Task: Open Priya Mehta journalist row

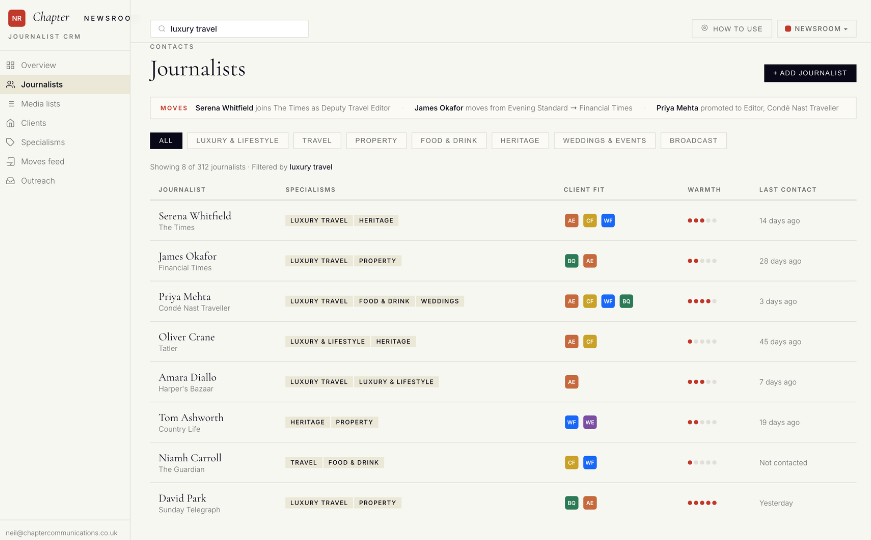Action: 503,301
